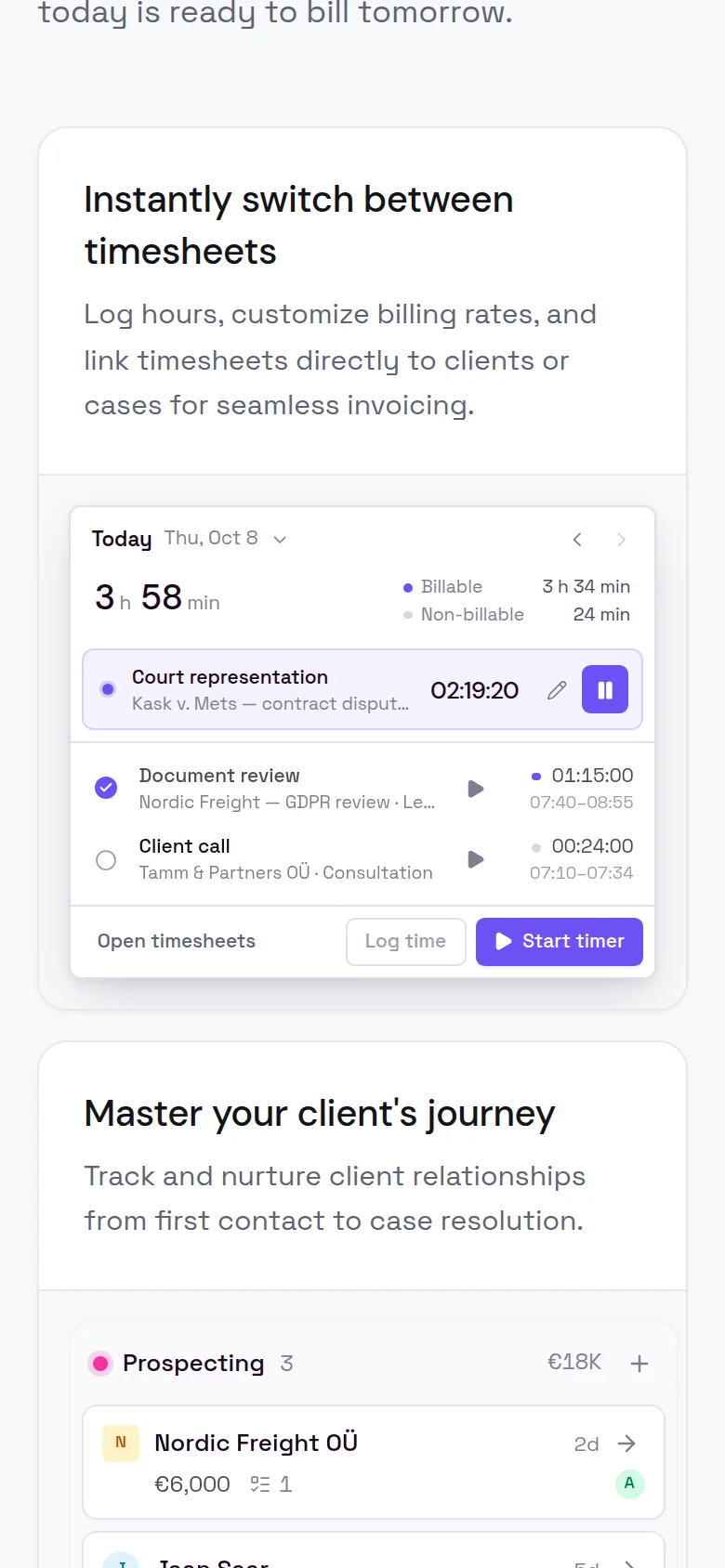The image size is (725, 1568).
Task: Click the Today label
Action: (x=122, y=539)
